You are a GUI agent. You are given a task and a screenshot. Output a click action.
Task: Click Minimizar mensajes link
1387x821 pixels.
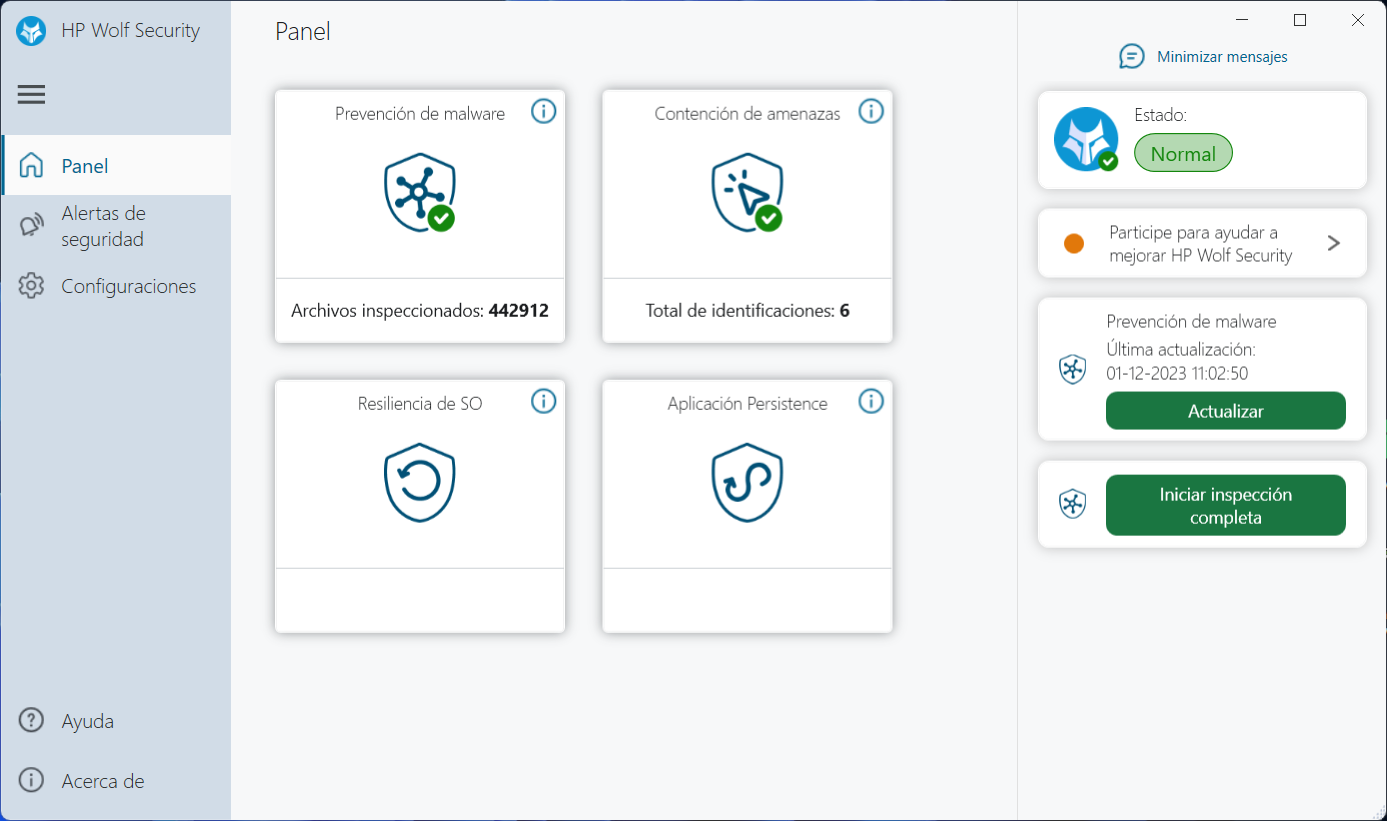(x=1222, y=57)
